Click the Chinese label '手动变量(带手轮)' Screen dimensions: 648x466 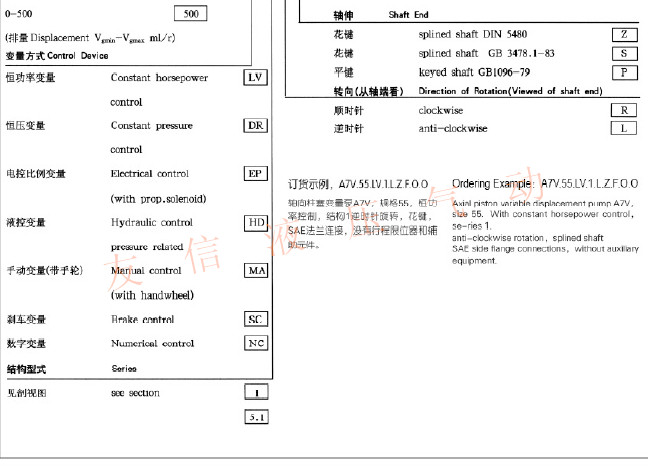pos(45,271)
